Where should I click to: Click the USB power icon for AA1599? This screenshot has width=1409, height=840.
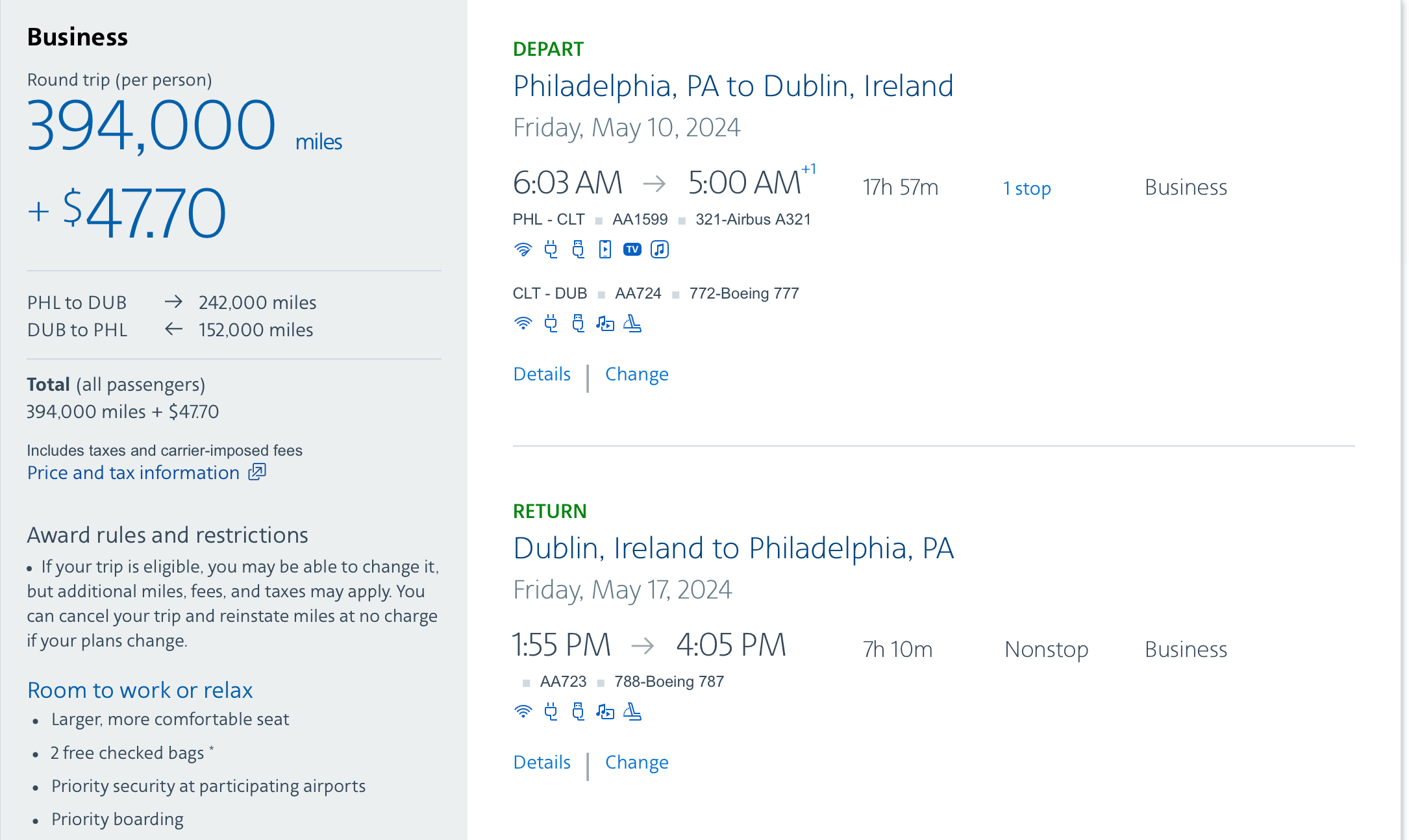[x=578, y=249]
